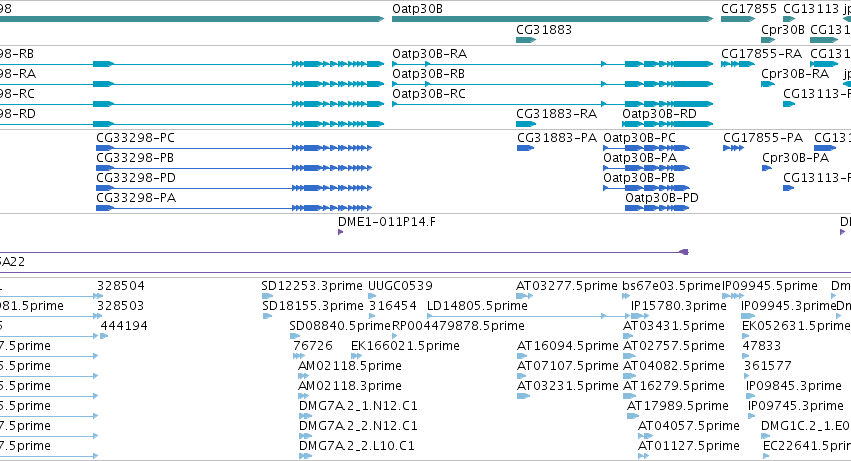Select the AT03231.5prime EST label

[x=568, y=387]
